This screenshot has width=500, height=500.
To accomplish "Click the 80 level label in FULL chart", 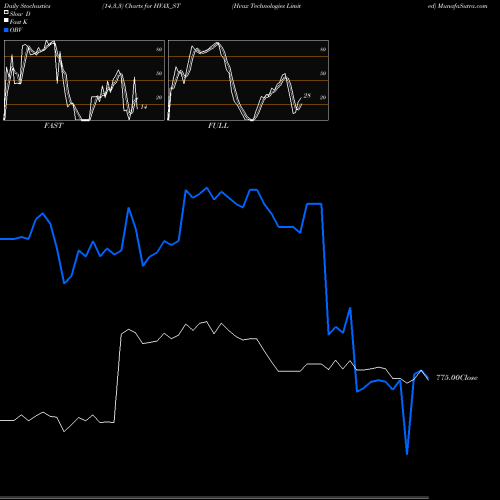I will point(323,49).
